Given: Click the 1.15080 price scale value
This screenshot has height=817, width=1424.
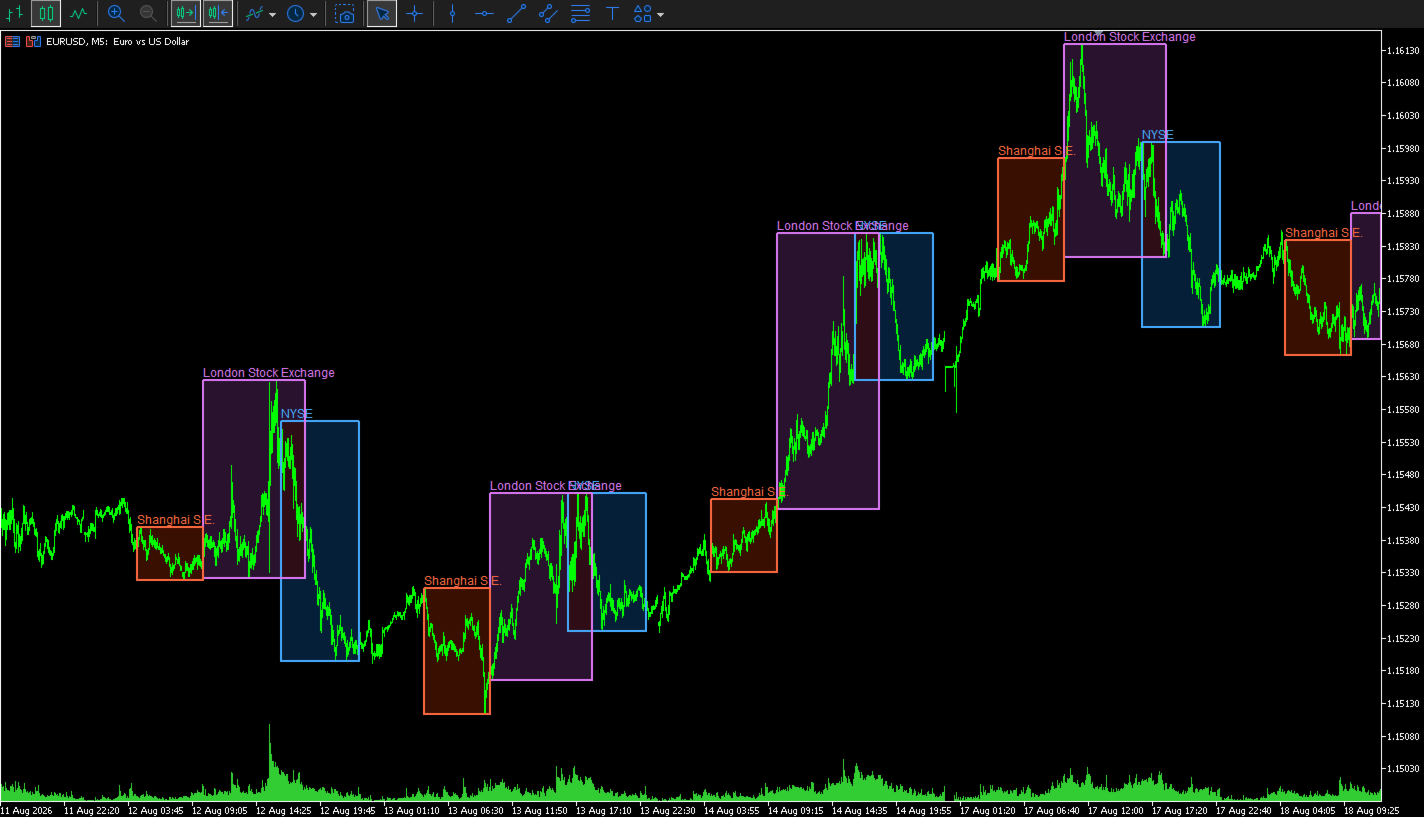Looking at the screenshot, I should click(x=1403, y=736).
